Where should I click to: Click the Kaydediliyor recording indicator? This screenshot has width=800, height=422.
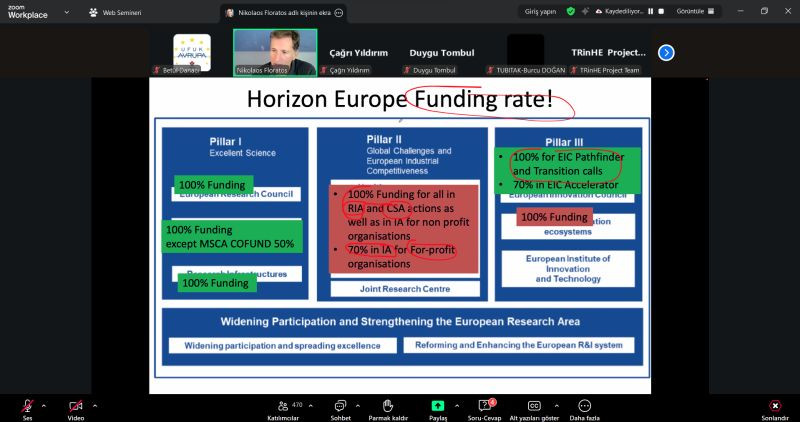pyautogui.click(x=620, y=11)
